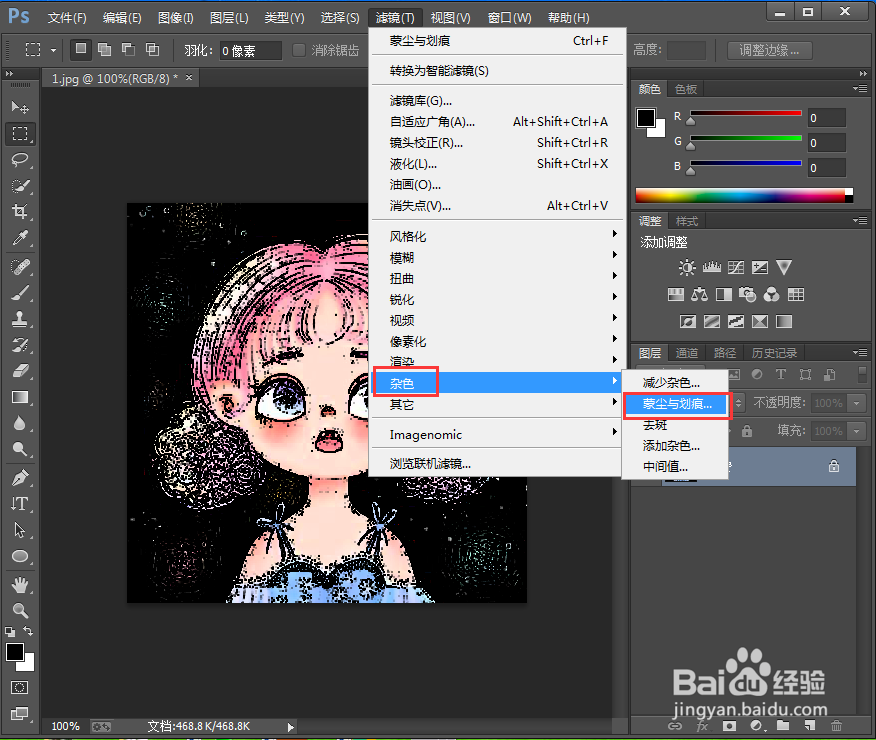Viewport: 876px width, 740px height.
Task: Select the Eraser tool
Action: [20, 370]
